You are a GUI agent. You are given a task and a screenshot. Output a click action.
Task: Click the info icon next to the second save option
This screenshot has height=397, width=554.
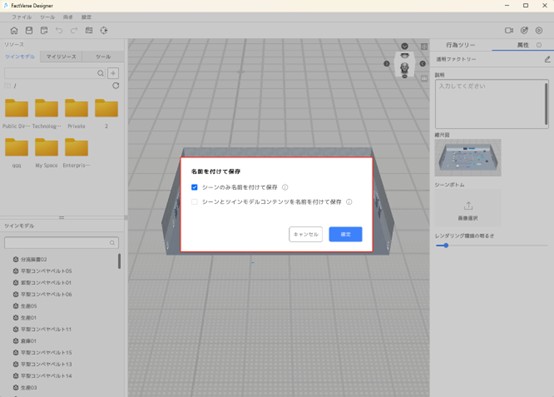point(349,202)
